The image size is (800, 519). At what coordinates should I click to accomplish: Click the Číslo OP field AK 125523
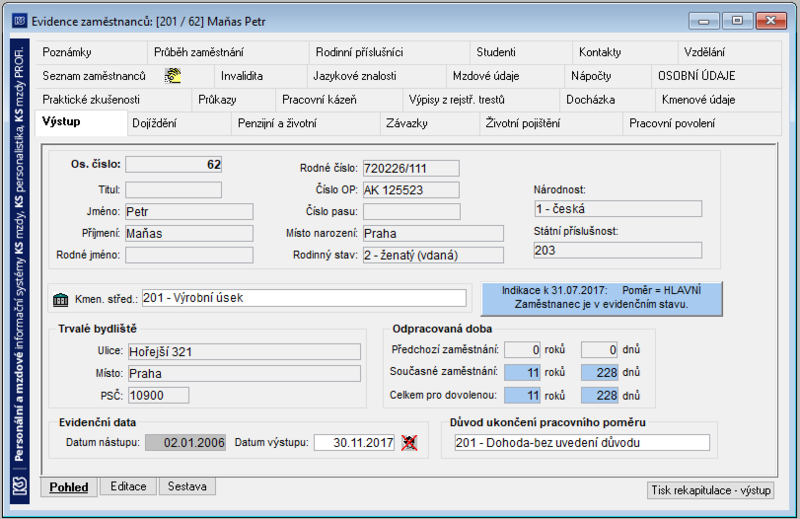click(411, 190)
